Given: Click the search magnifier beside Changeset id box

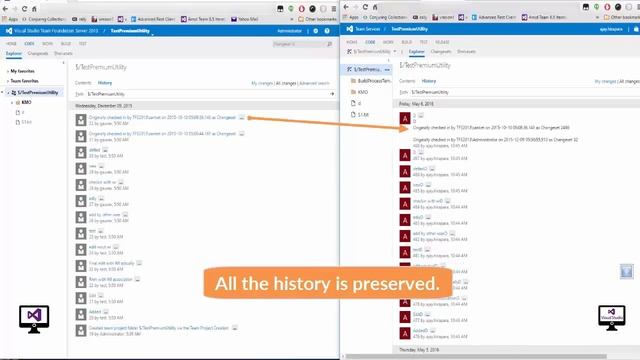Looking at the screenshot, I should coord(329,44).
